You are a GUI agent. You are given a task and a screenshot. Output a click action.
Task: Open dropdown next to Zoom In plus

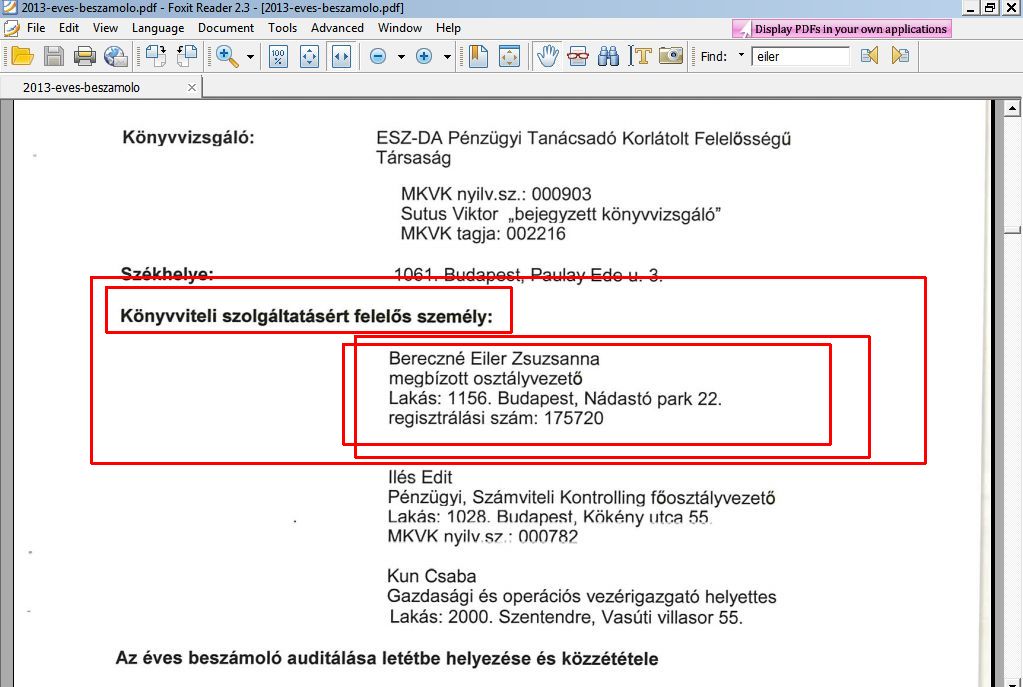pos(447,57)
